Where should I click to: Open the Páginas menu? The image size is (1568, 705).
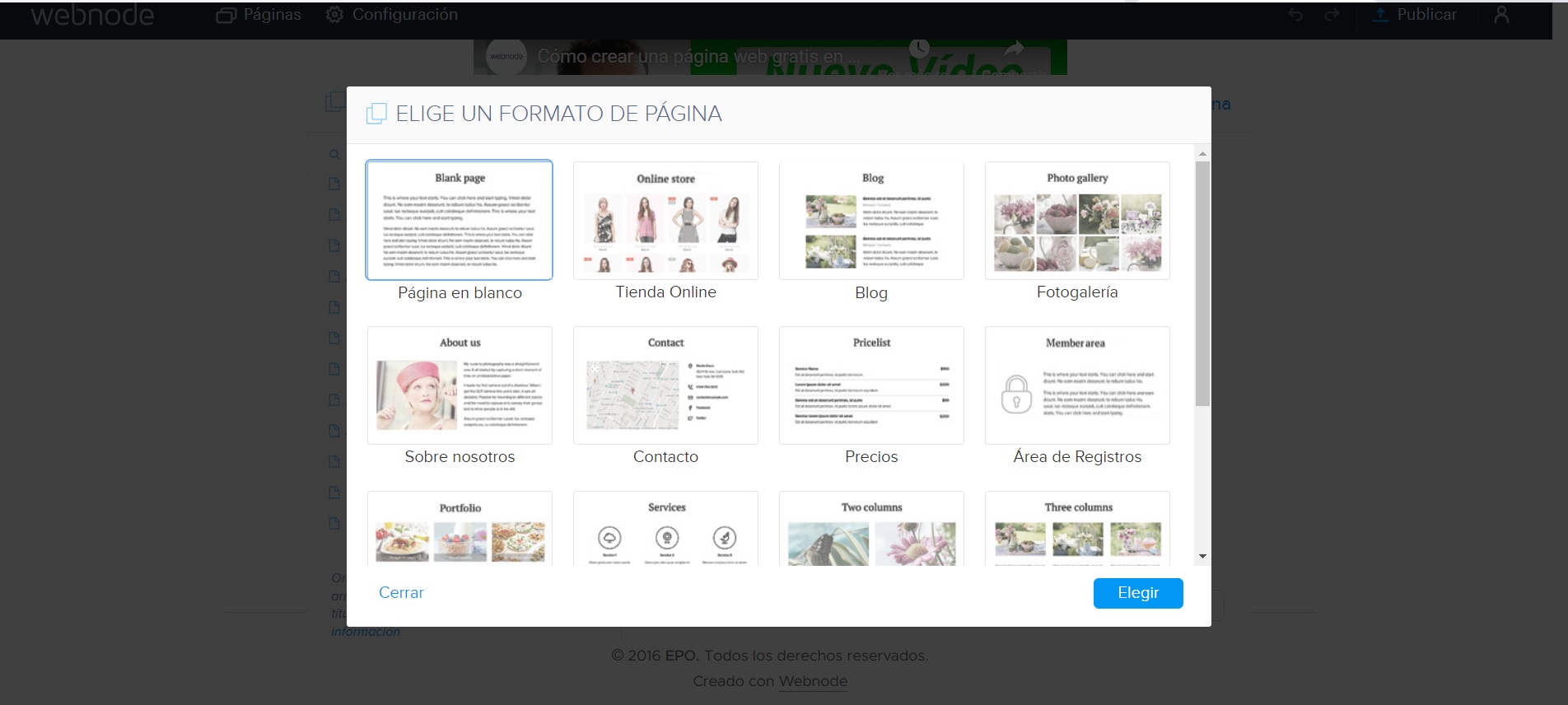point(259,15)
